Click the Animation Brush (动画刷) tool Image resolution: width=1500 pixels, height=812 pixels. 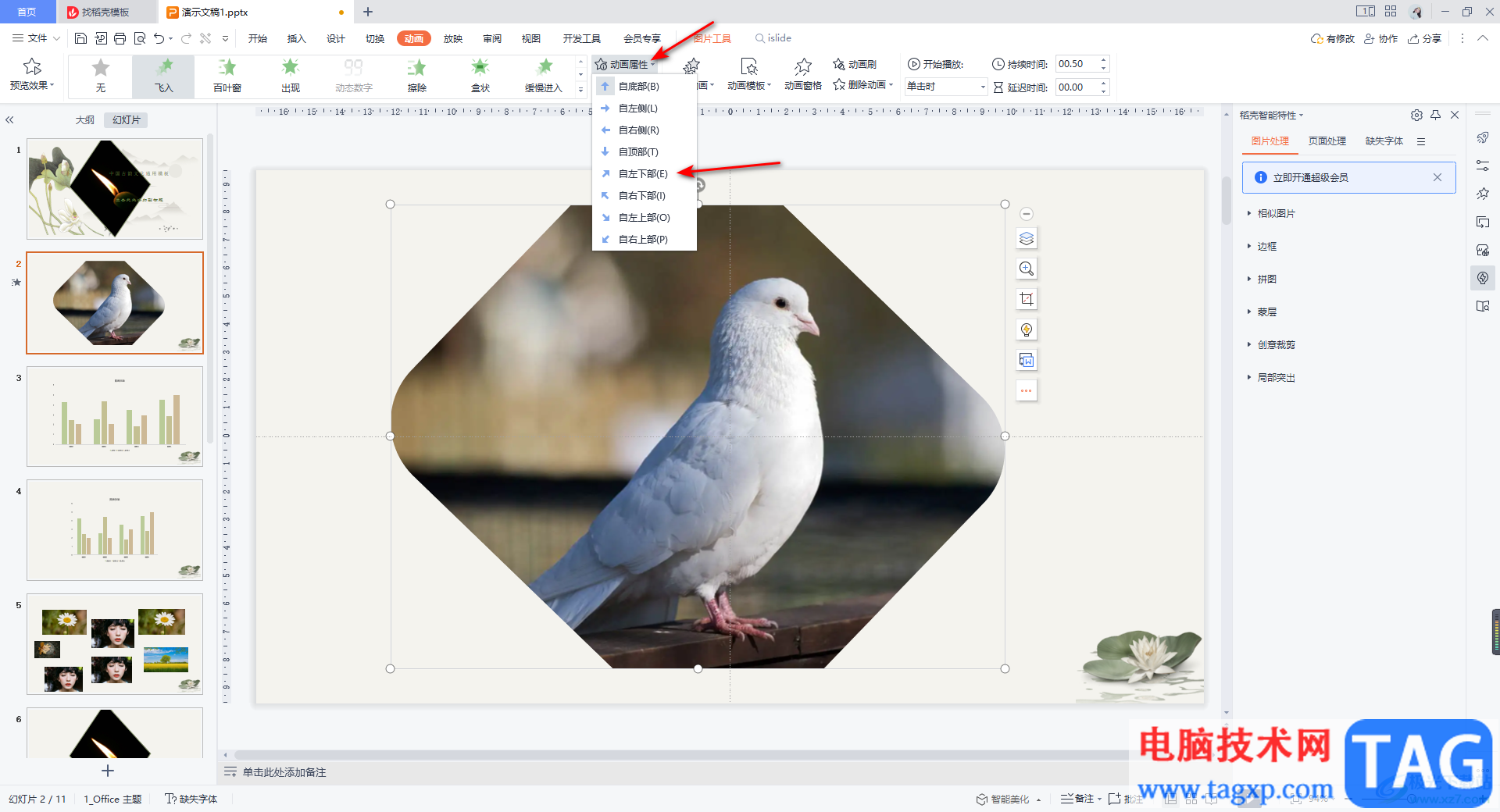point(855,64)
